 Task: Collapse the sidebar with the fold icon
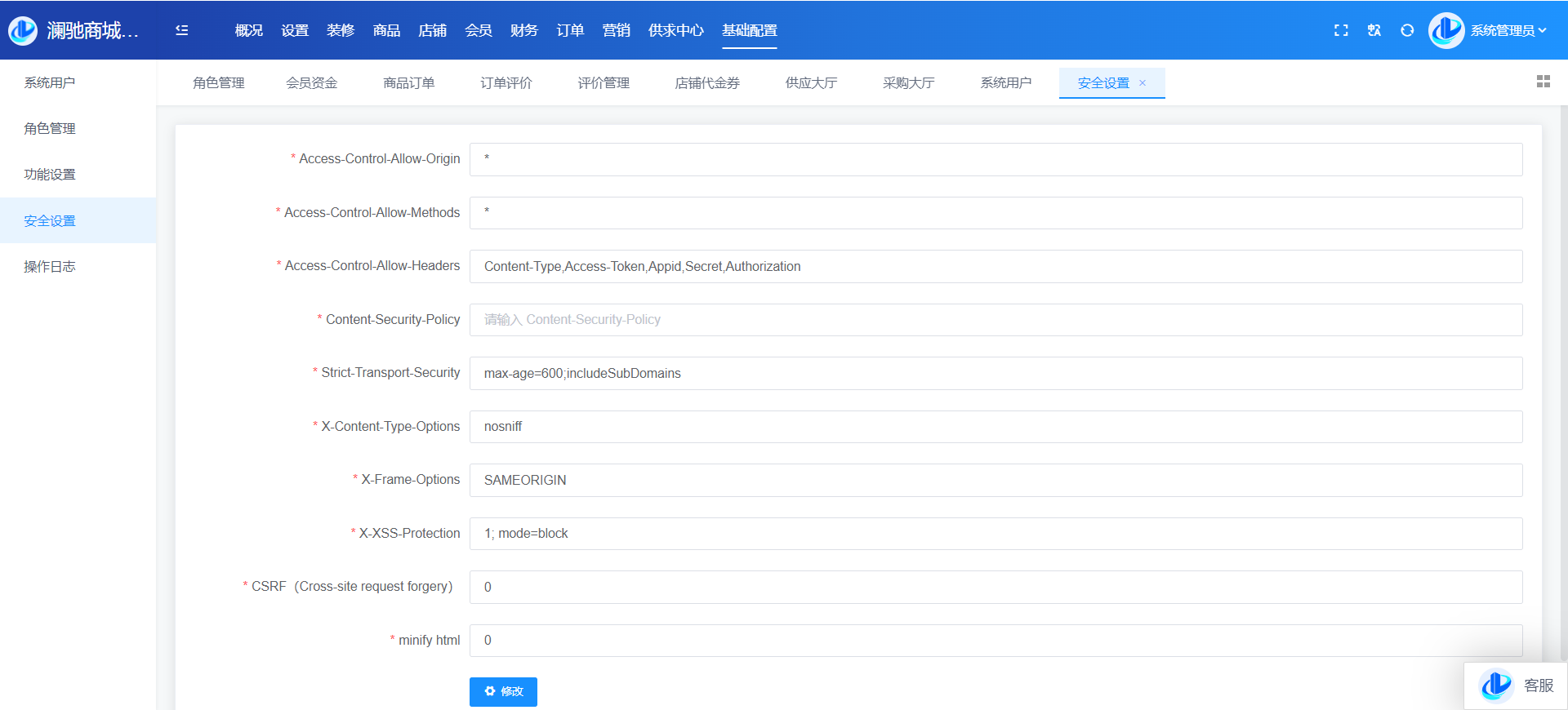[x=182, y=30]
